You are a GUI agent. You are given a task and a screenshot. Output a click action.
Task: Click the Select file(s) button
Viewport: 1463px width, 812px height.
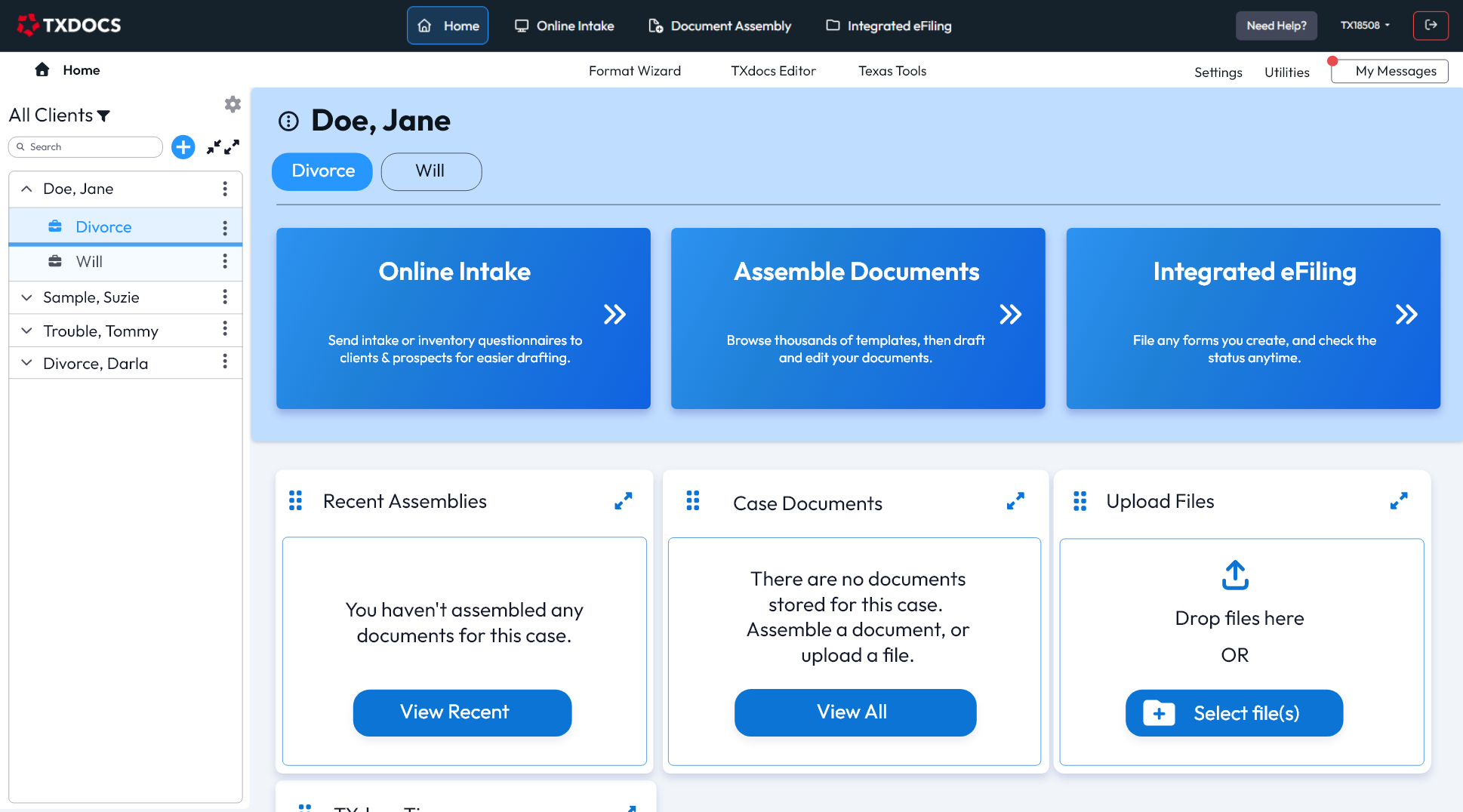pos(1234,713)
